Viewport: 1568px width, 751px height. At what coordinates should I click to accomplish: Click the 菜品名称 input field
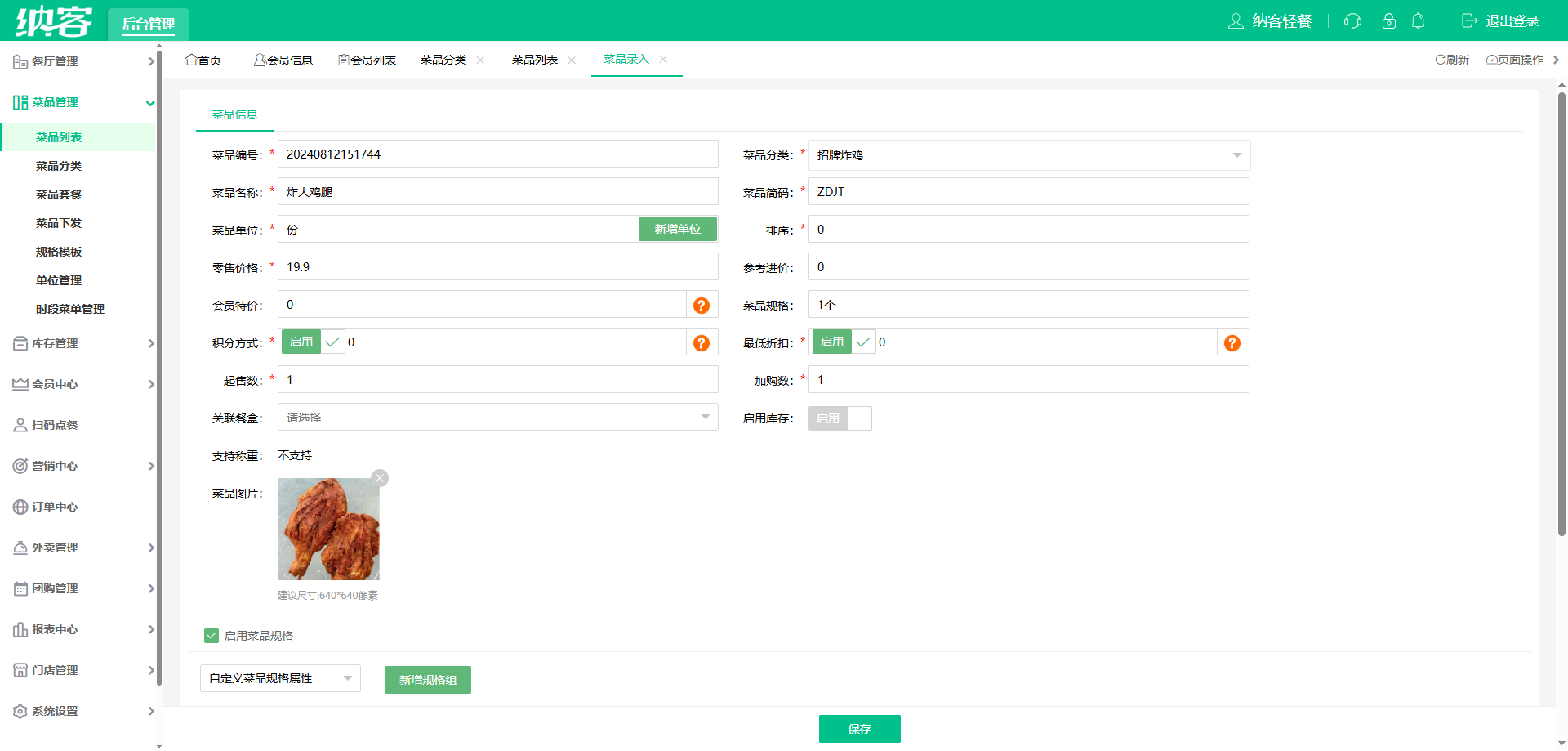coord(498,192)
